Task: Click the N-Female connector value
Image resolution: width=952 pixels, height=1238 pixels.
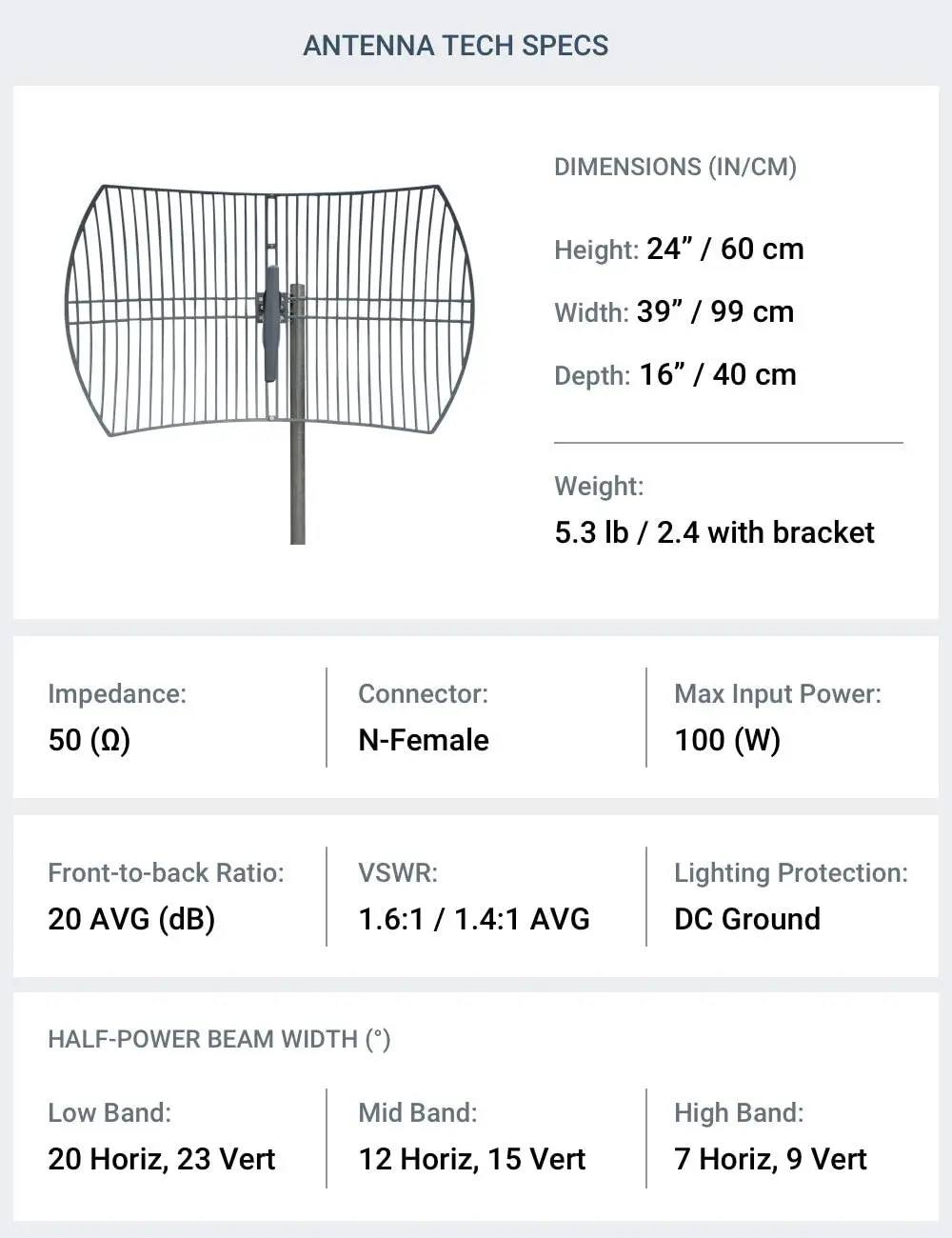Action: pos(424,740)
